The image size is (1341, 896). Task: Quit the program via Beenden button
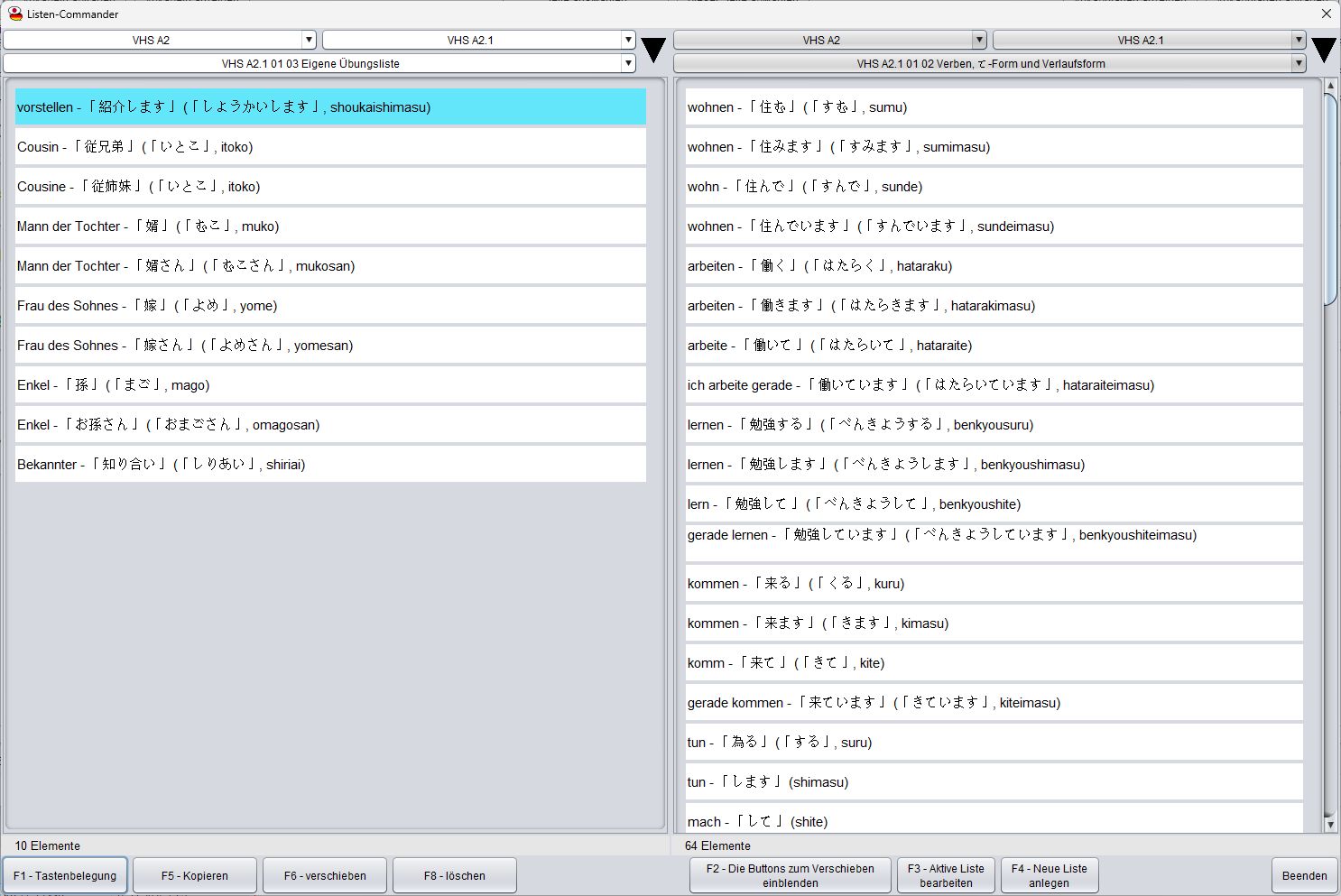1304,874
